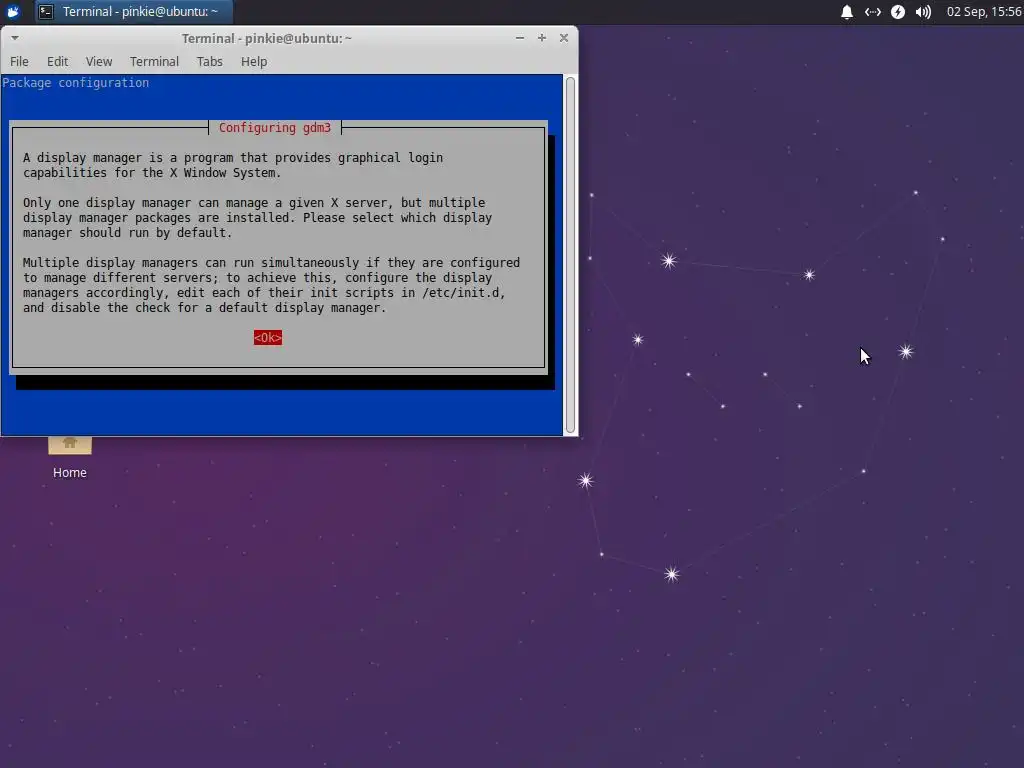Minimize the Terminal window

coord(520,38)
